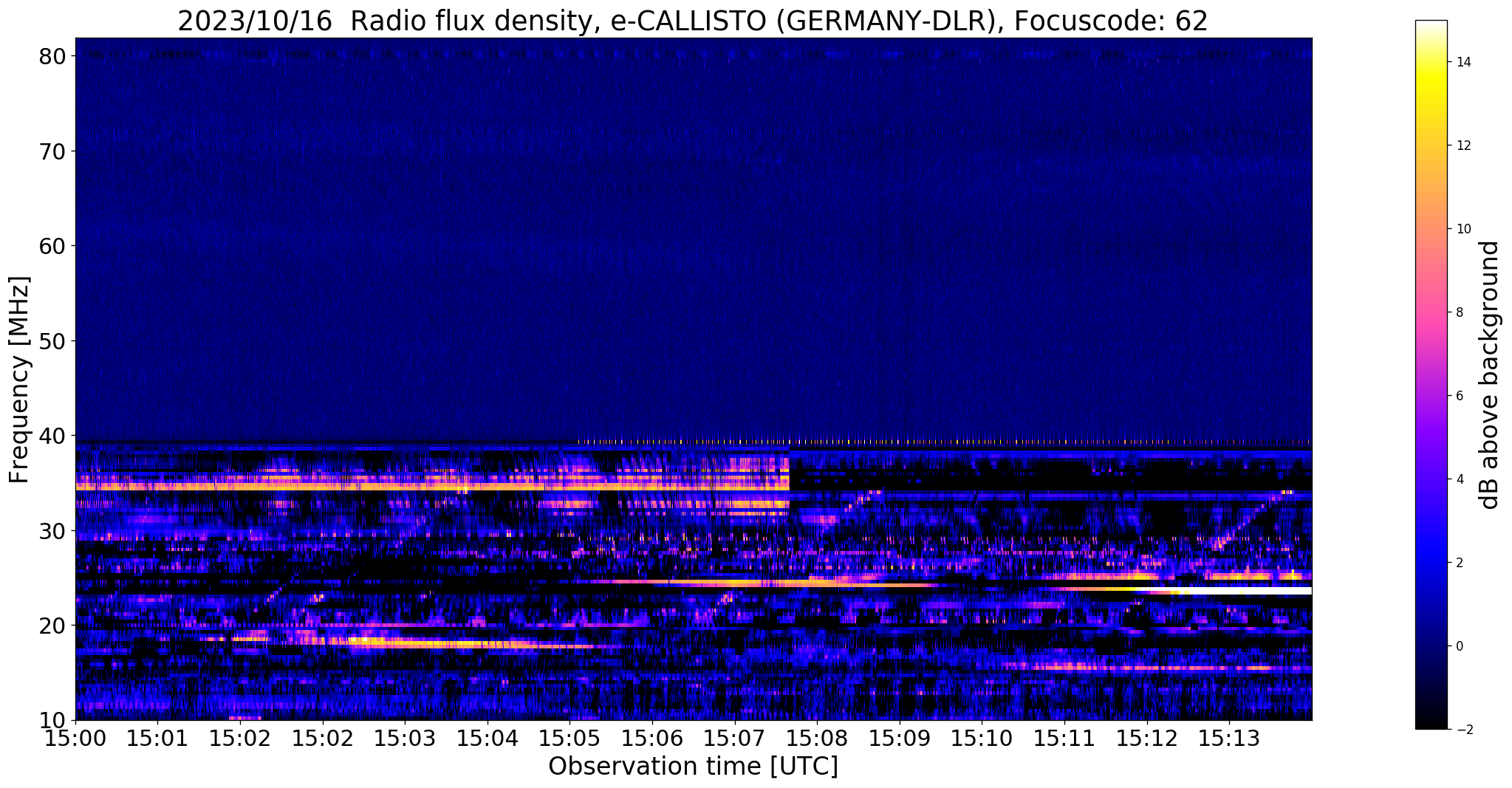Image resolution: width=1512 pixels, height=788 pixels.
Task: Click the 15:12 time tick label
Action: [1147, 739]
